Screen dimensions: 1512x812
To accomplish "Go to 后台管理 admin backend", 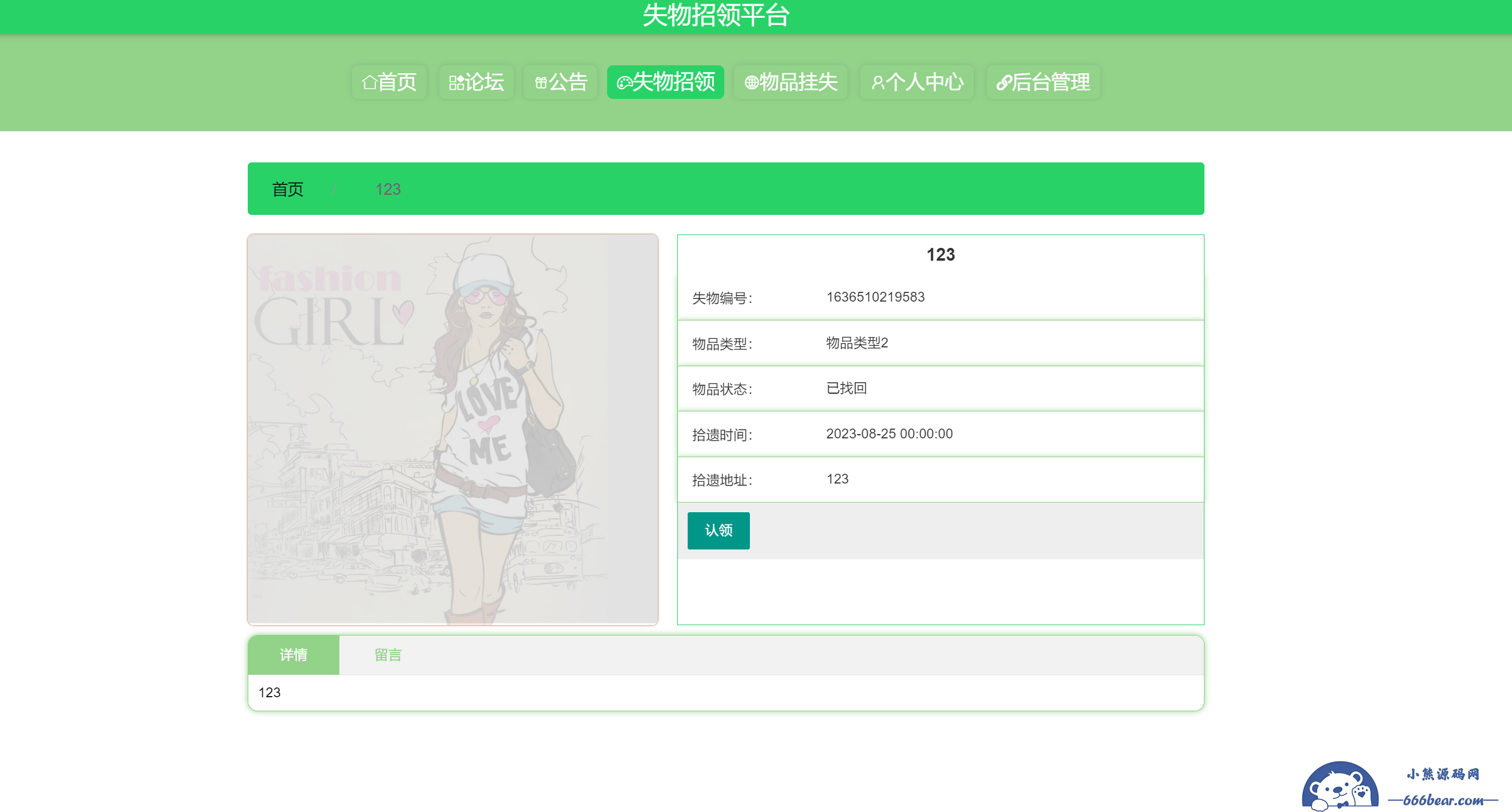I will [x=1043, y=82].
